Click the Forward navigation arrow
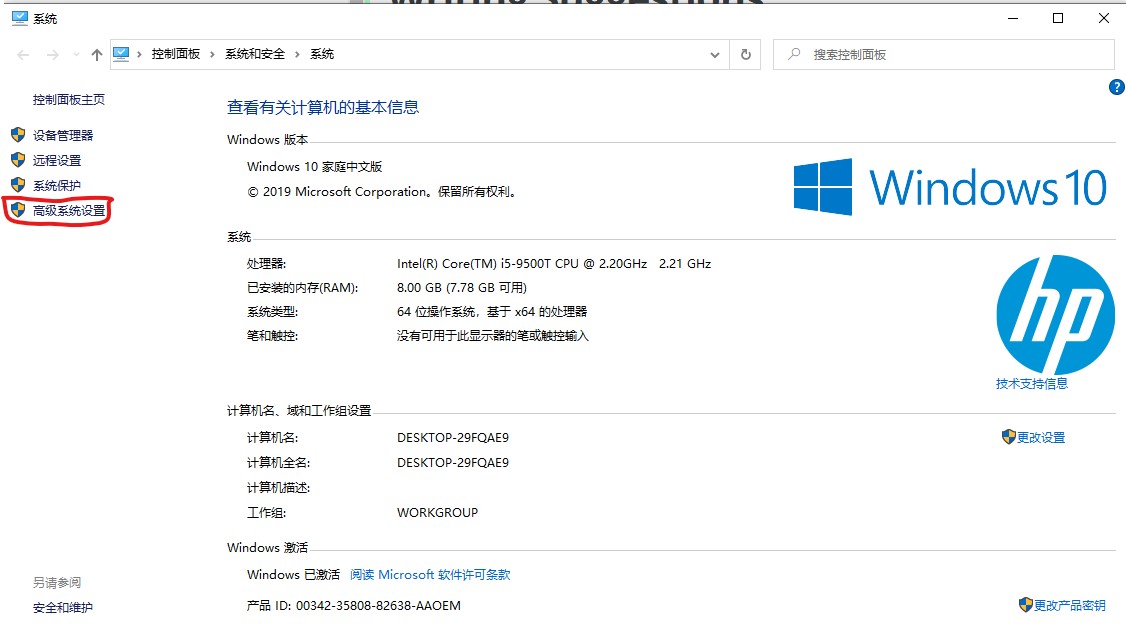 [52, 55]
